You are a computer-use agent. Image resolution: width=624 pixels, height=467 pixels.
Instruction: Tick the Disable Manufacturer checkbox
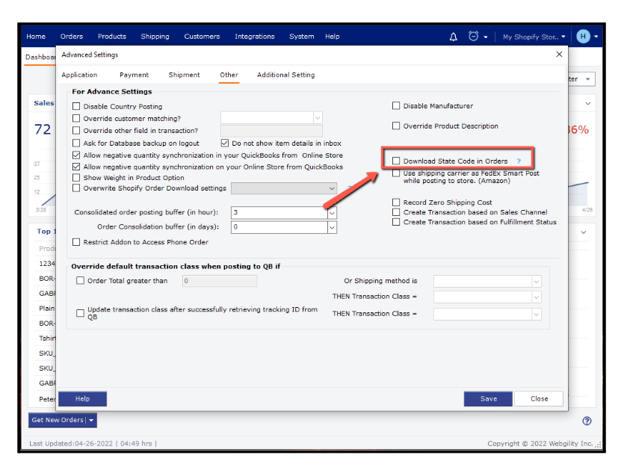pos(396,106)
